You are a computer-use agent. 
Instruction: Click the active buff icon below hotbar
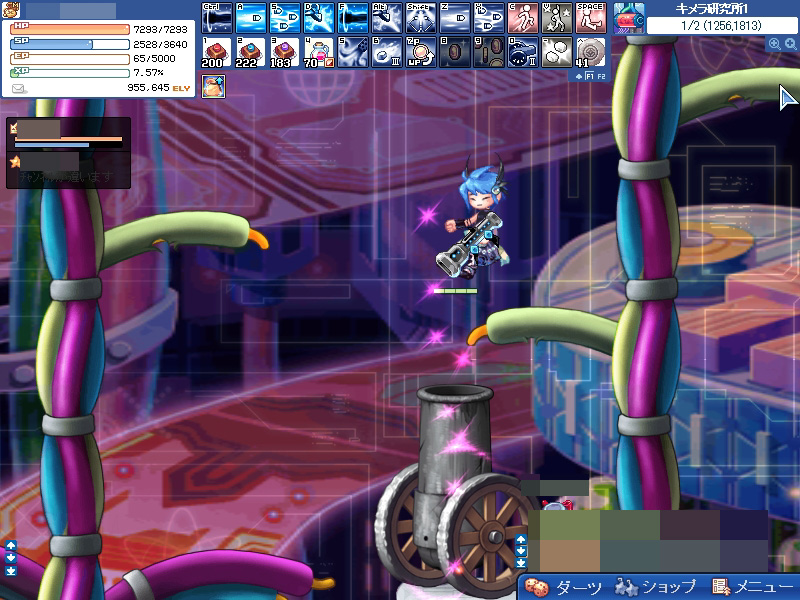[x=213, y=86]
